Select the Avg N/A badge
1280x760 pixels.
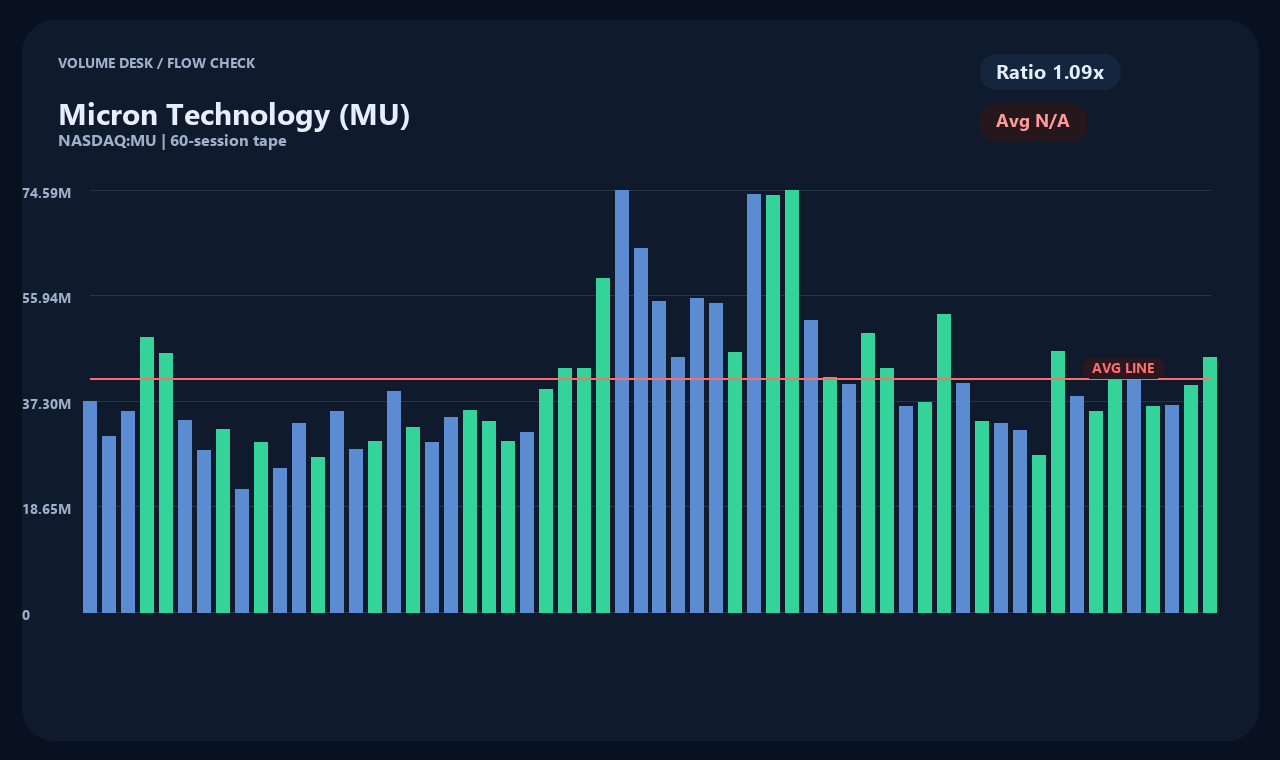(1033, 122)
